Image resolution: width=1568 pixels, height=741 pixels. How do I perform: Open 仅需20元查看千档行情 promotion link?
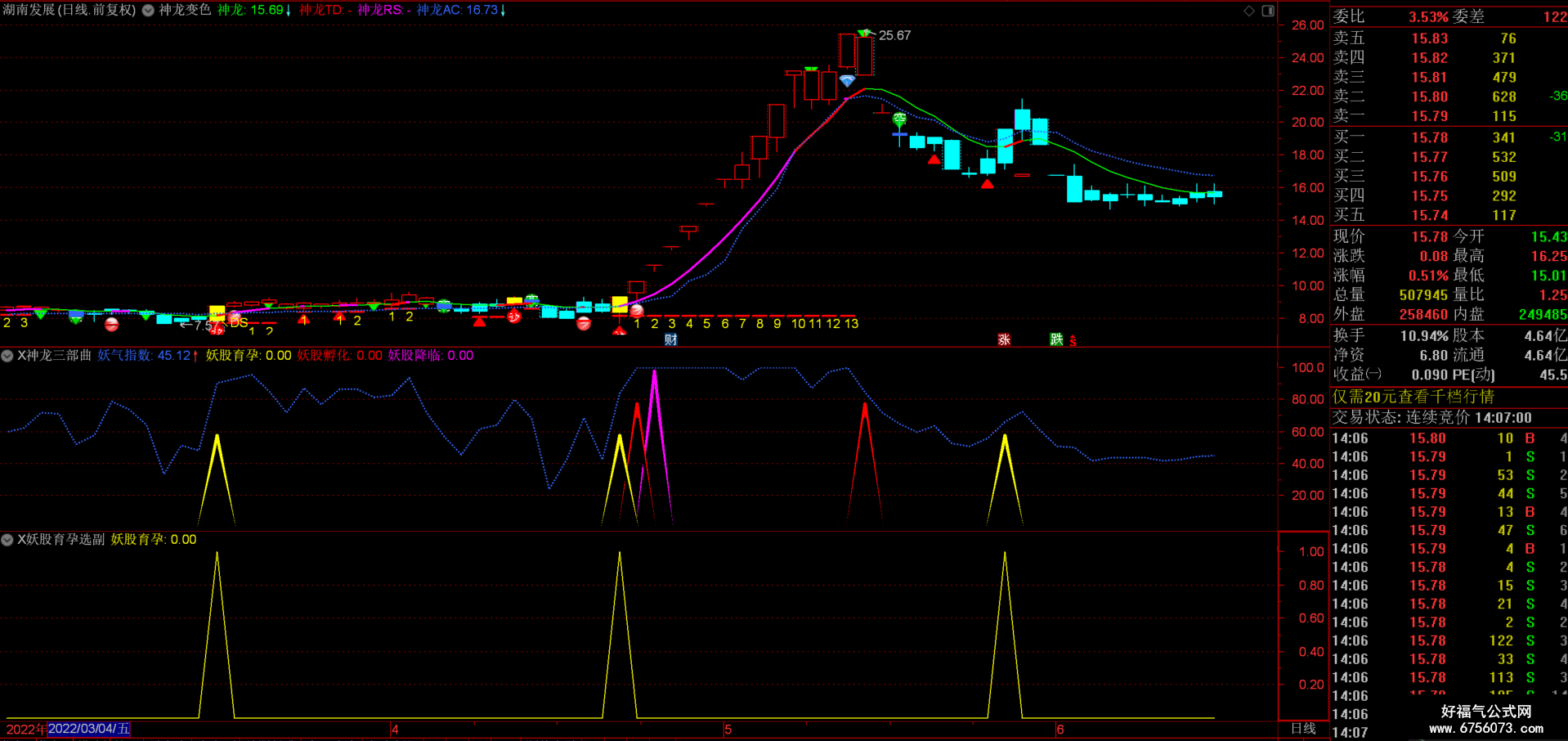1413,397
